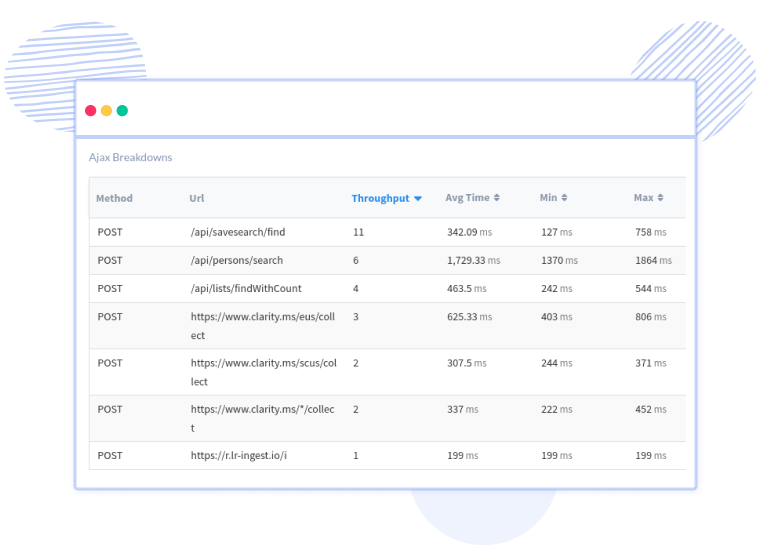775x545 pixels.
Task: Sort by Avg Time header
Action: [467, 198]
